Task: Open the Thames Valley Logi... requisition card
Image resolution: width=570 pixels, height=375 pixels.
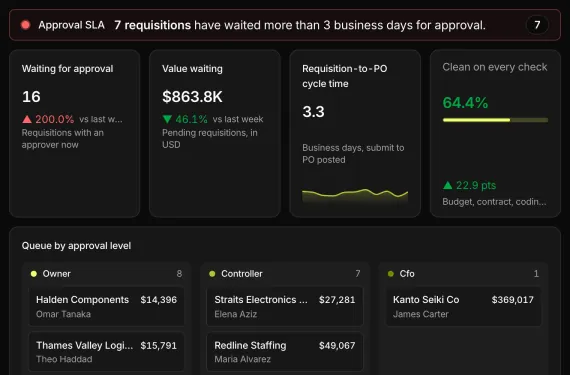Action: (x=107, y=352)
